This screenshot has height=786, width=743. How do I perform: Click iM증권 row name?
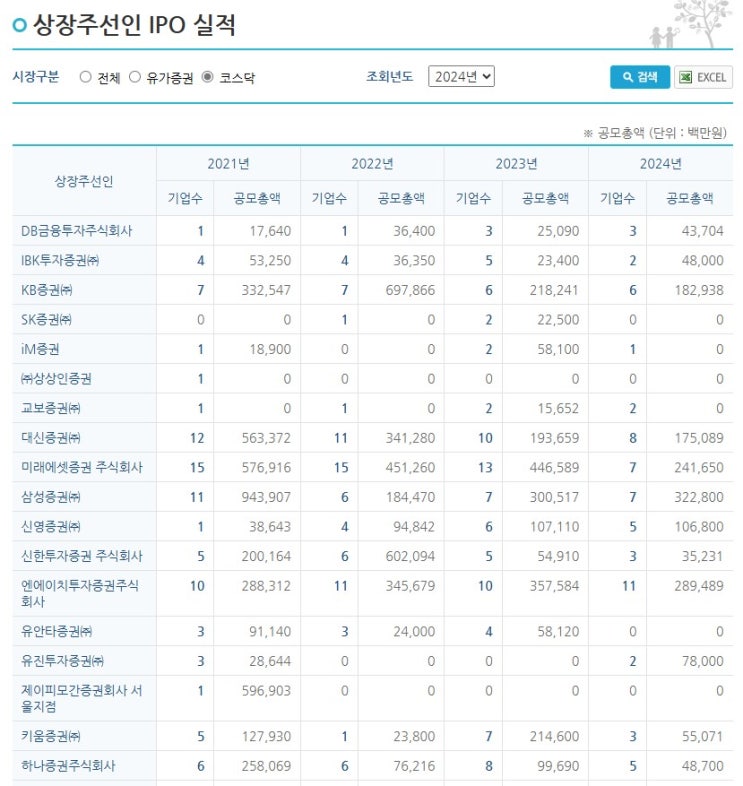tap(40, 349)
